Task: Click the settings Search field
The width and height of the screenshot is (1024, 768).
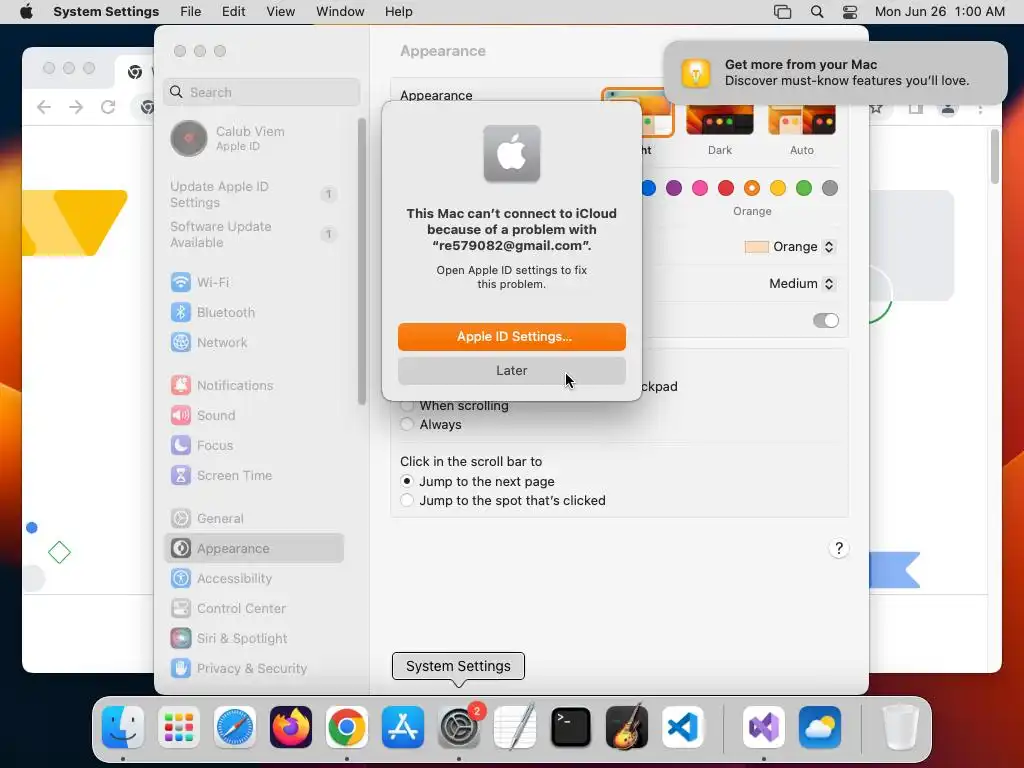Action: pos(261,92)
